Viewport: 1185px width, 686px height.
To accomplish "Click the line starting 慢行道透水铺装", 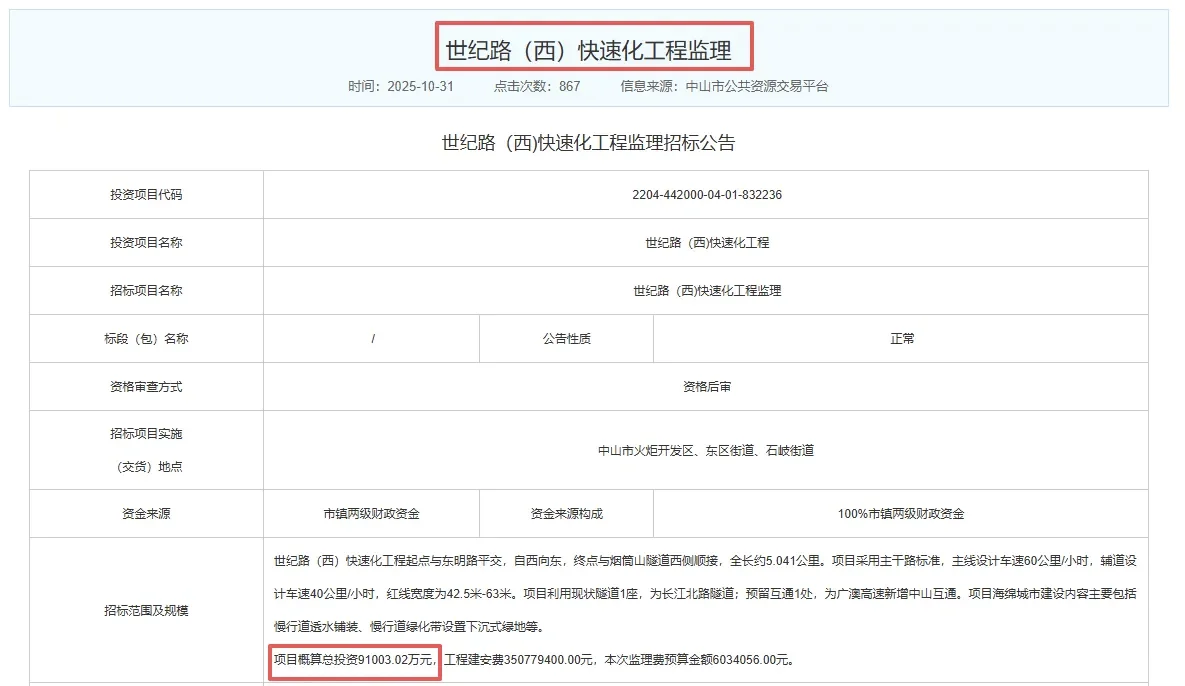I will click(x=409, y=626).
